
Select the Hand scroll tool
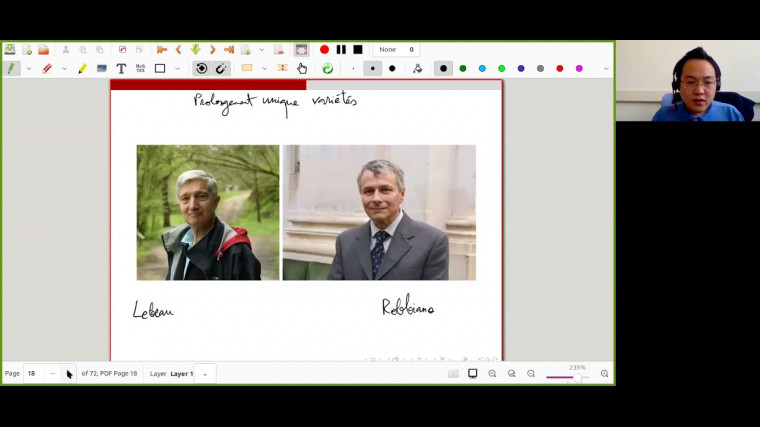point(302,69)
